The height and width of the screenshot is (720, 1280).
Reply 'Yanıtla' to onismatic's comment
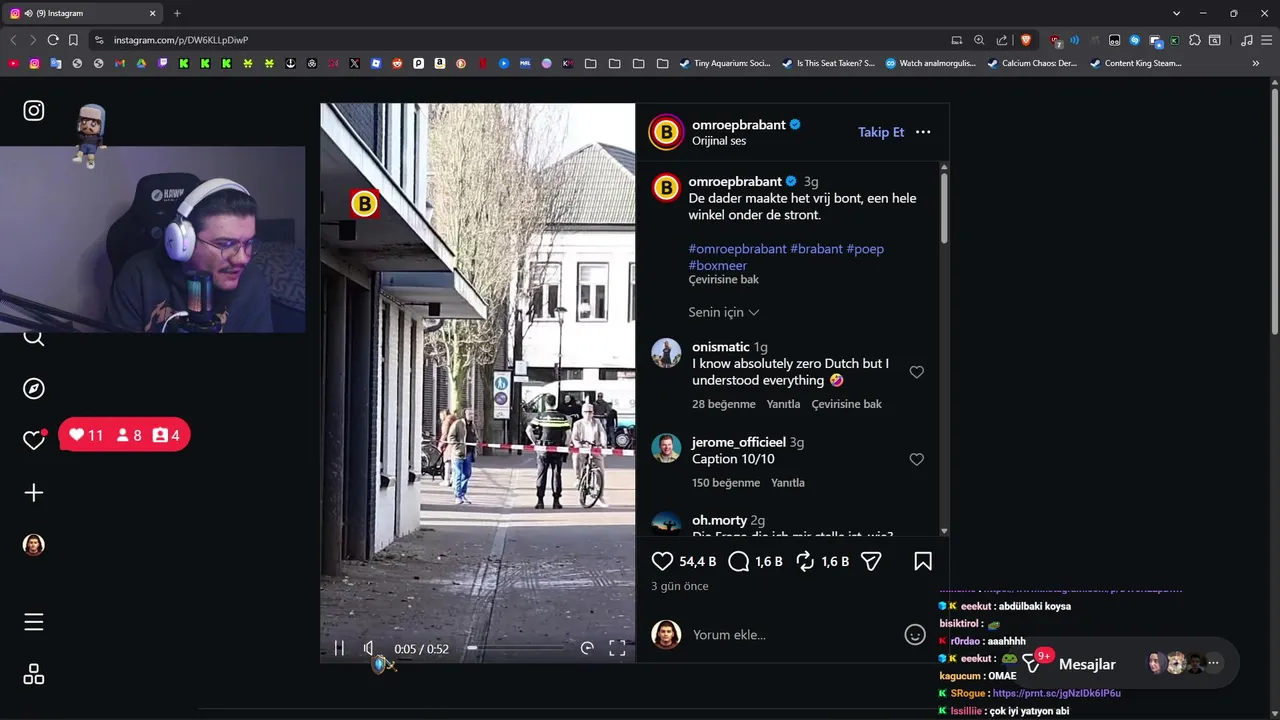coord(783,404)
